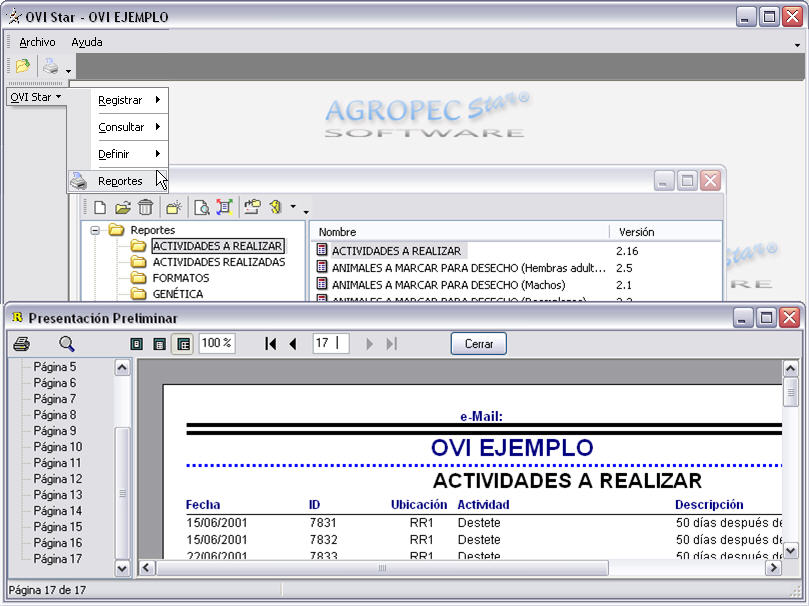Click the next page arrow
The width and height of the screenshot is (809, 606).
click(369, 343)
